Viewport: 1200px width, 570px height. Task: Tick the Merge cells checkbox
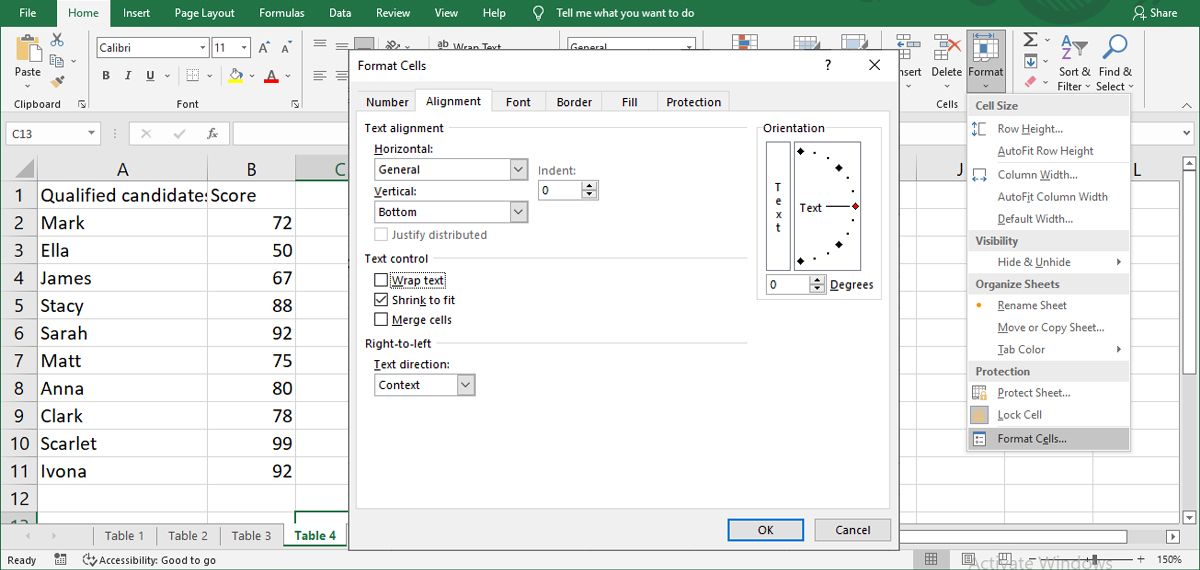click(381, 320)
